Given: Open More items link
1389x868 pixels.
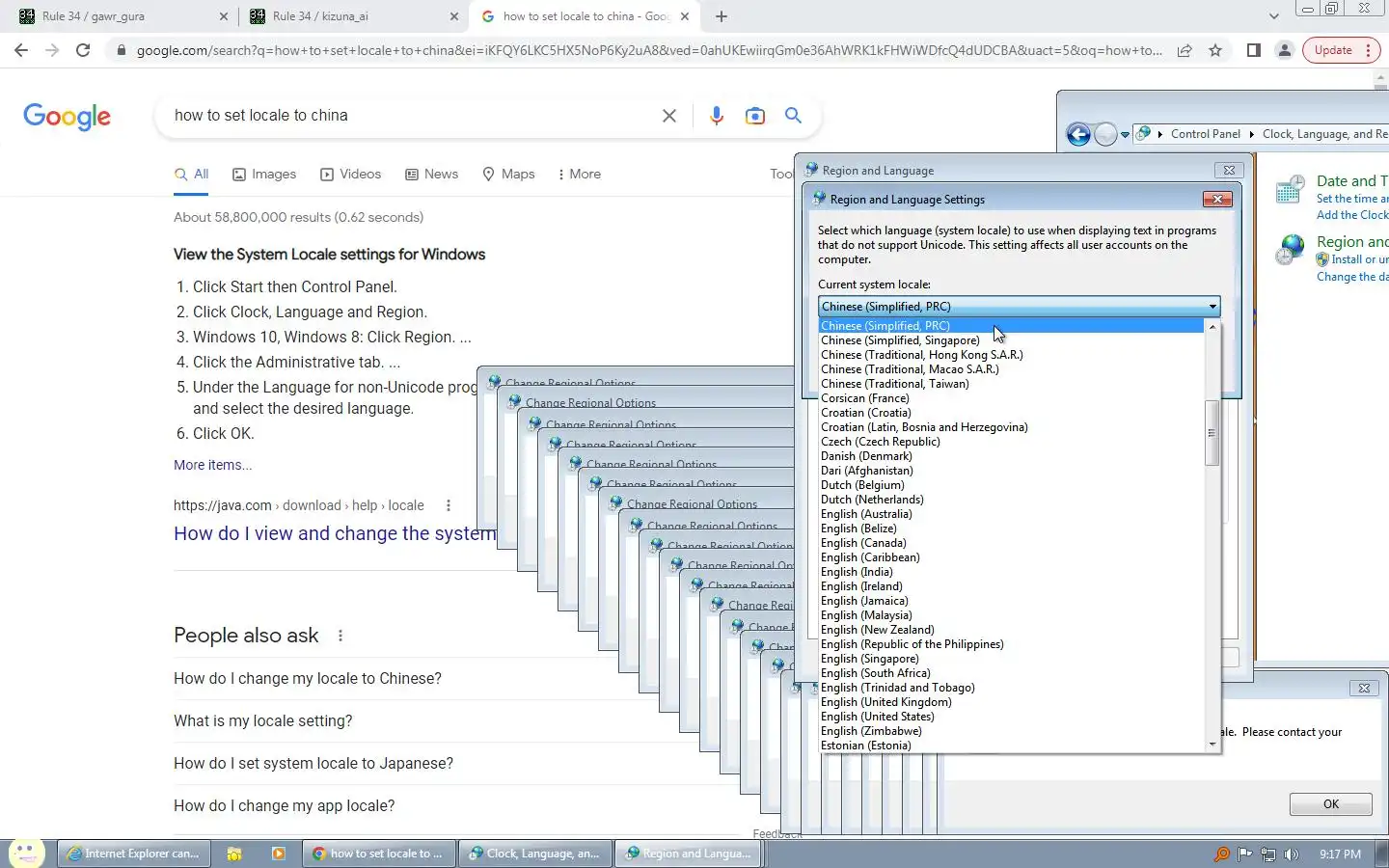Looking at the screenshot, I should coord(212,465).
